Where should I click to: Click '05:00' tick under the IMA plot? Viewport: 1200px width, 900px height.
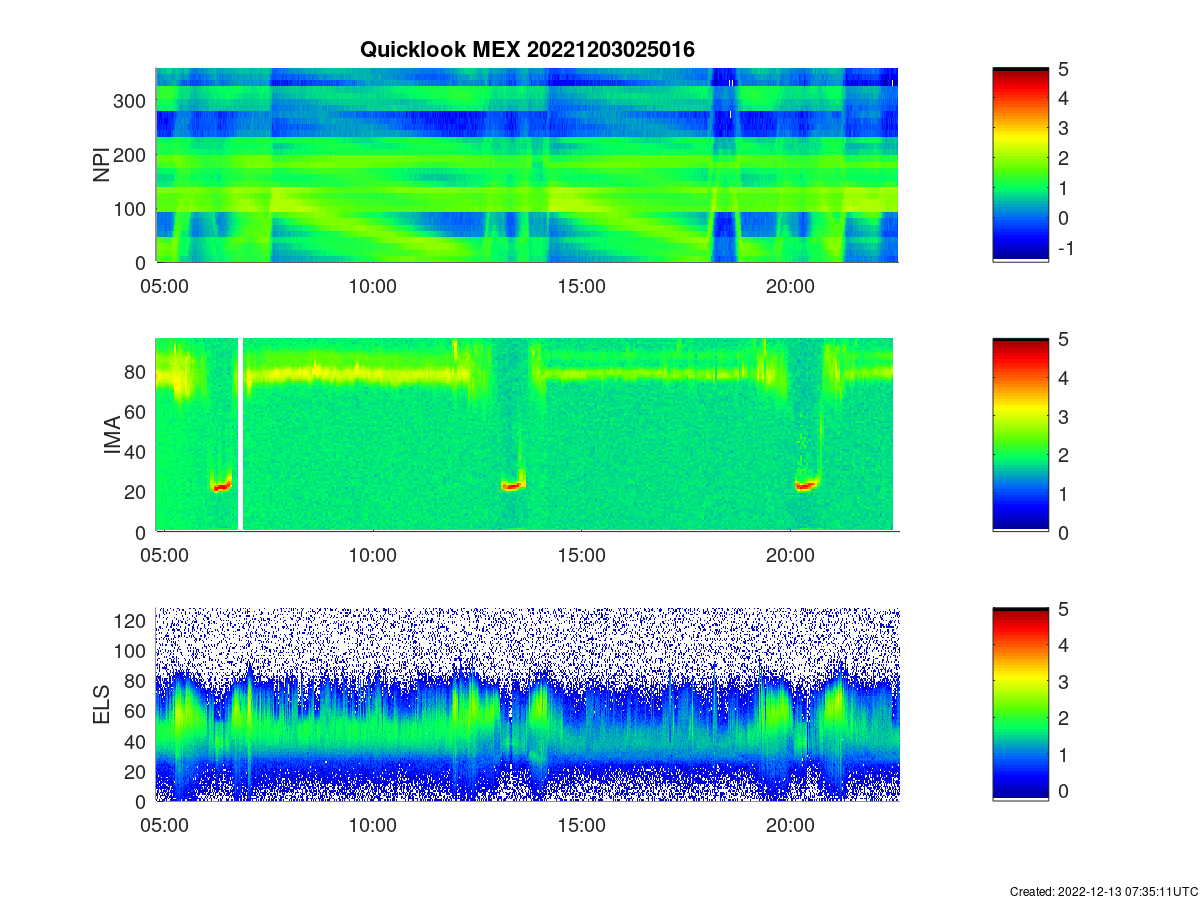(x=165, y=556)
